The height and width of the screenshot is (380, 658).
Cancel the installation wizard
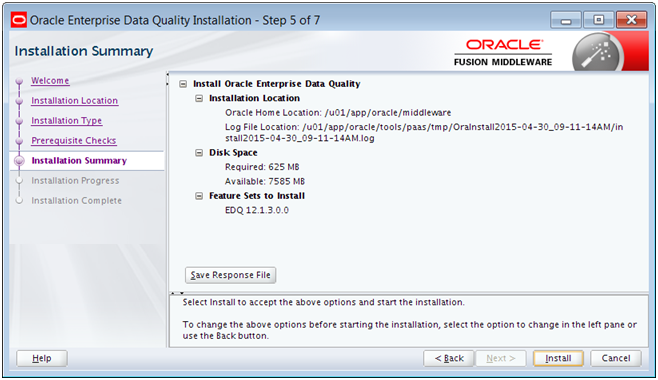[x=616, y=358]
